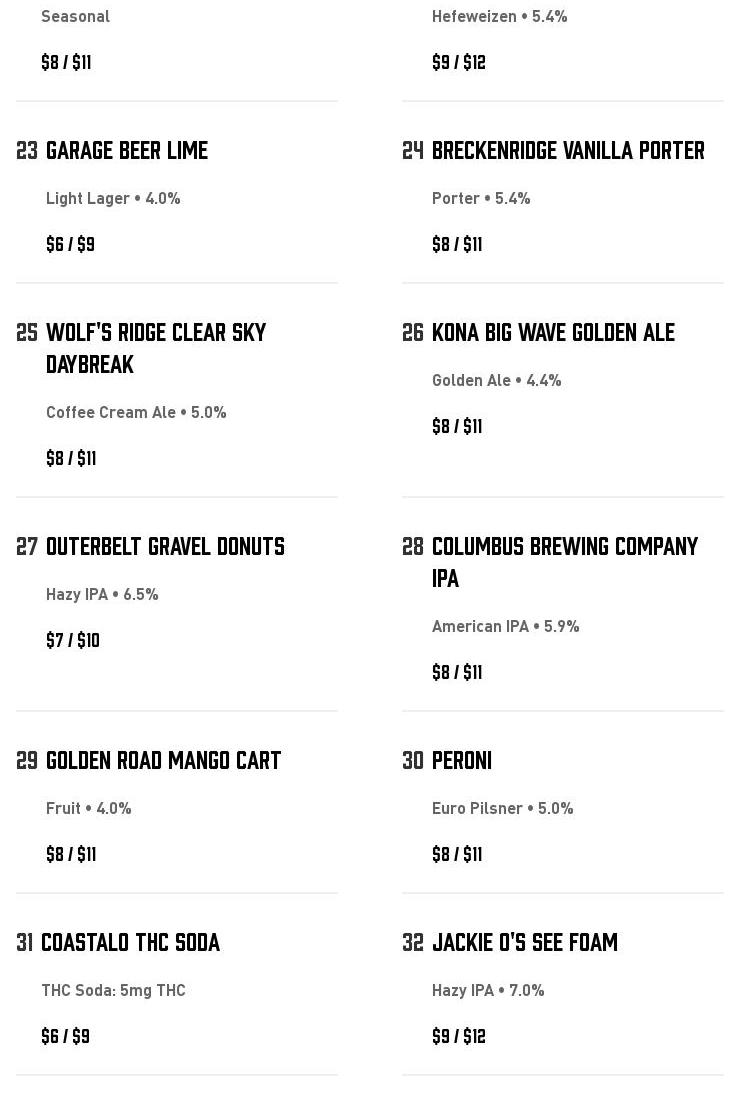Open Kona Big Wave Golden Ale
The height and width of the screenshot is (1105, 740).
553,332
